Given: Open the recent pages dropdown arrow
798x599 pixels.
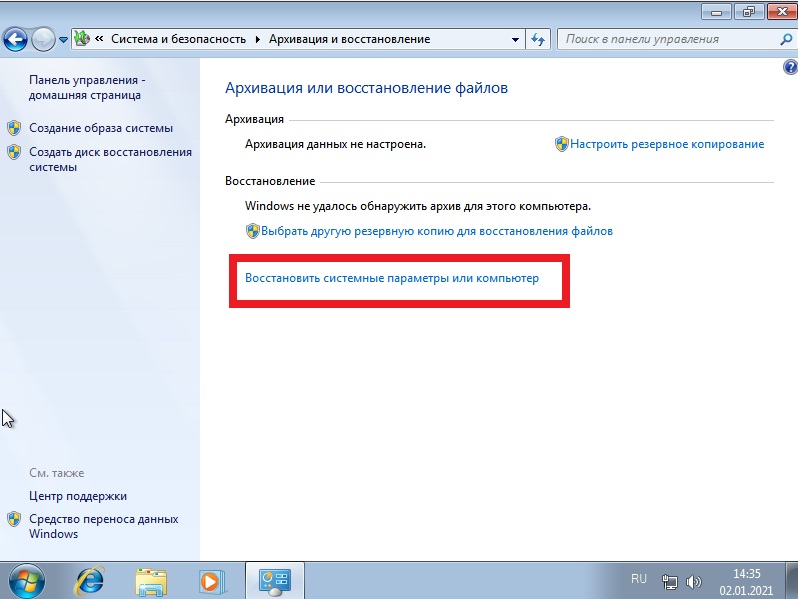Looking at the screenshot, I should coord(63,40).
